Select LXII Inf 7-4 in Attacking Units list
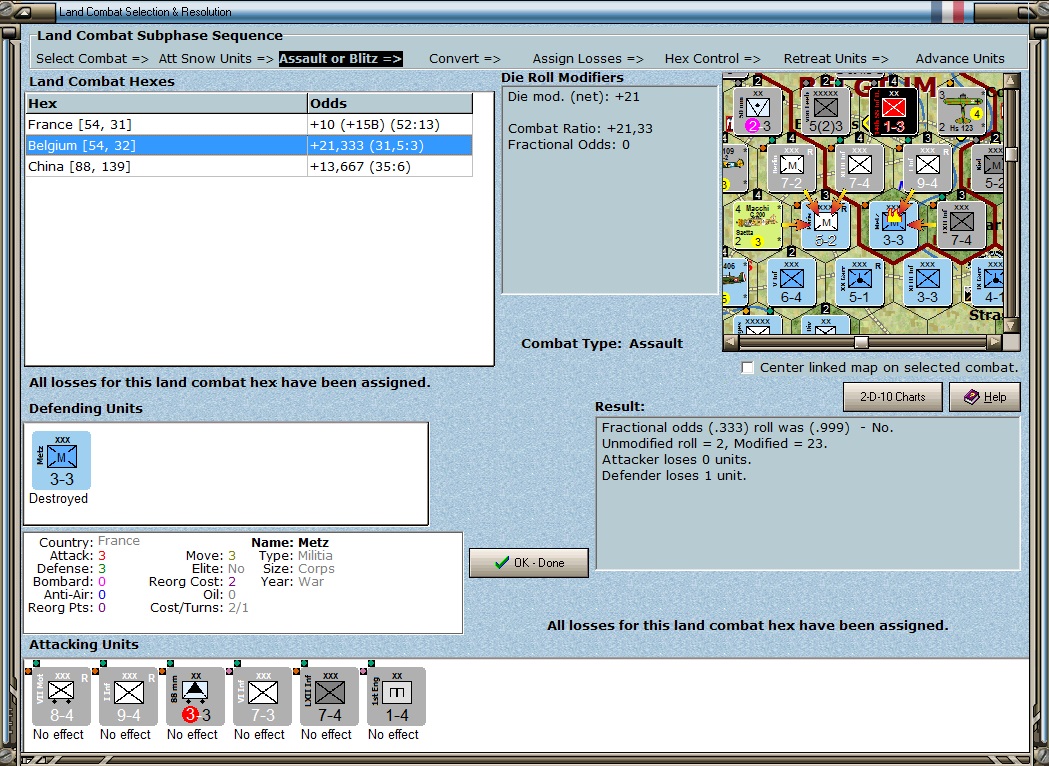 [329, 696]
